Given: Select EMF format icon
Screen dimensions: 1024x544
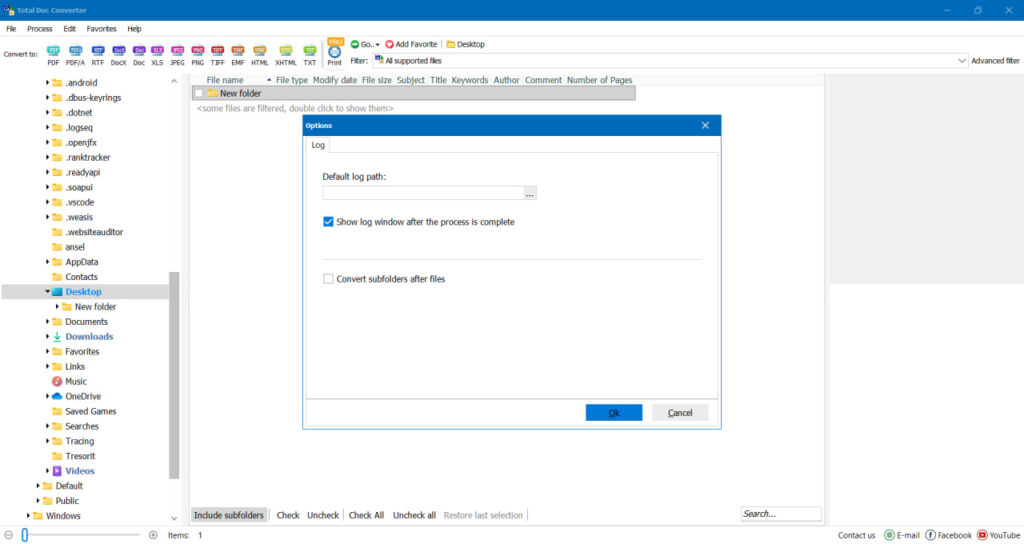Looking at the screenshot, I should [238, 55].
